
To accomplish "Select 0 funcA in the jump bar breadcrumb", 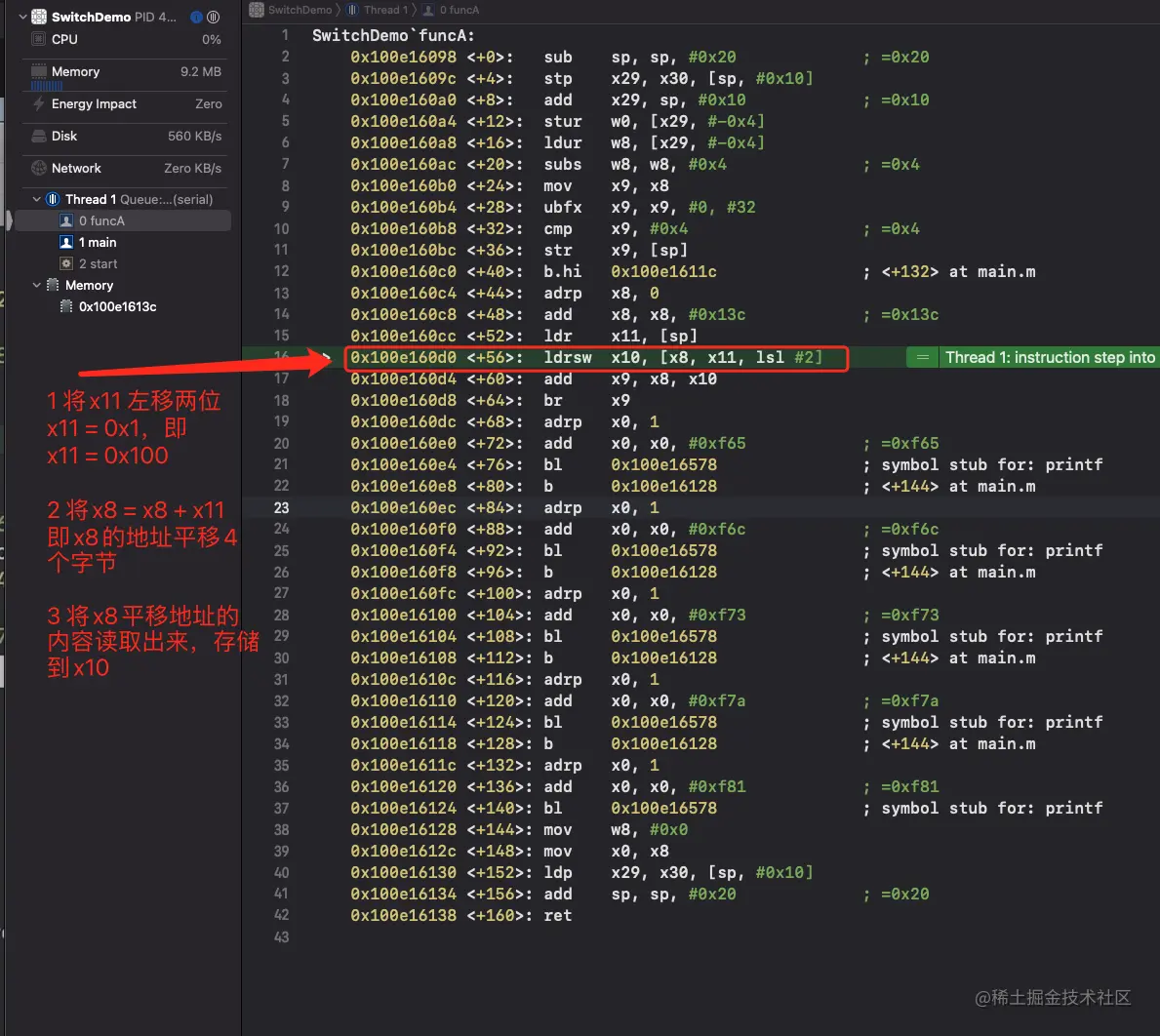I will (456, 9).
